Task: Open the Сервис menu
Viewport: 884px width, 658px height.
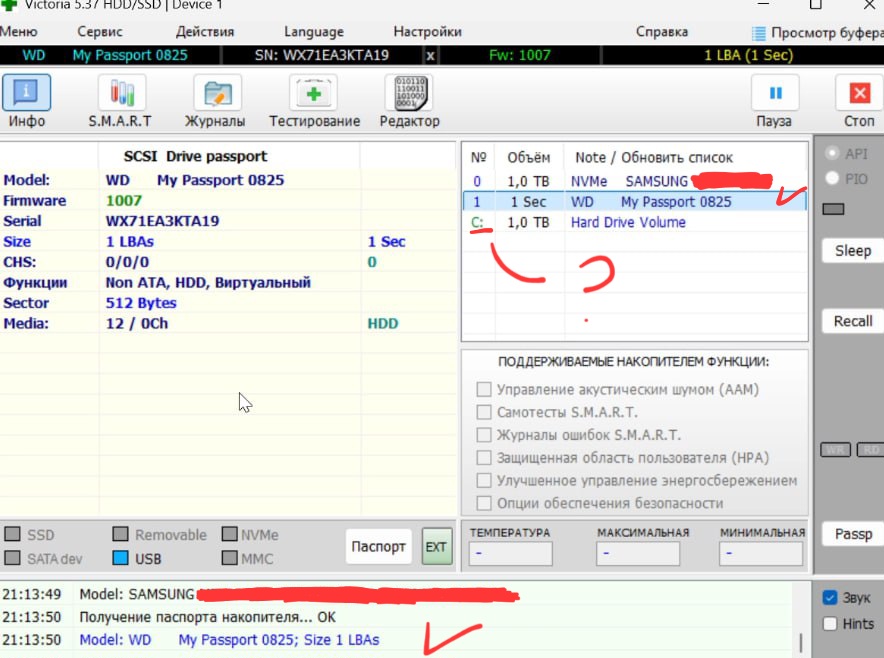Action: tap(100, 32)
